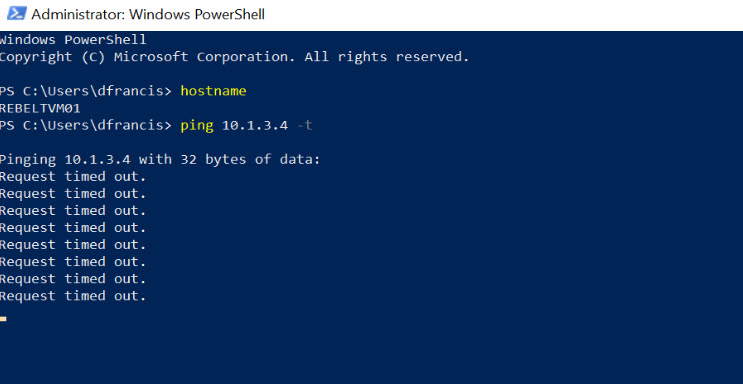Click the second PS C:\Users\dfrancis prompt

pos(86,126)
